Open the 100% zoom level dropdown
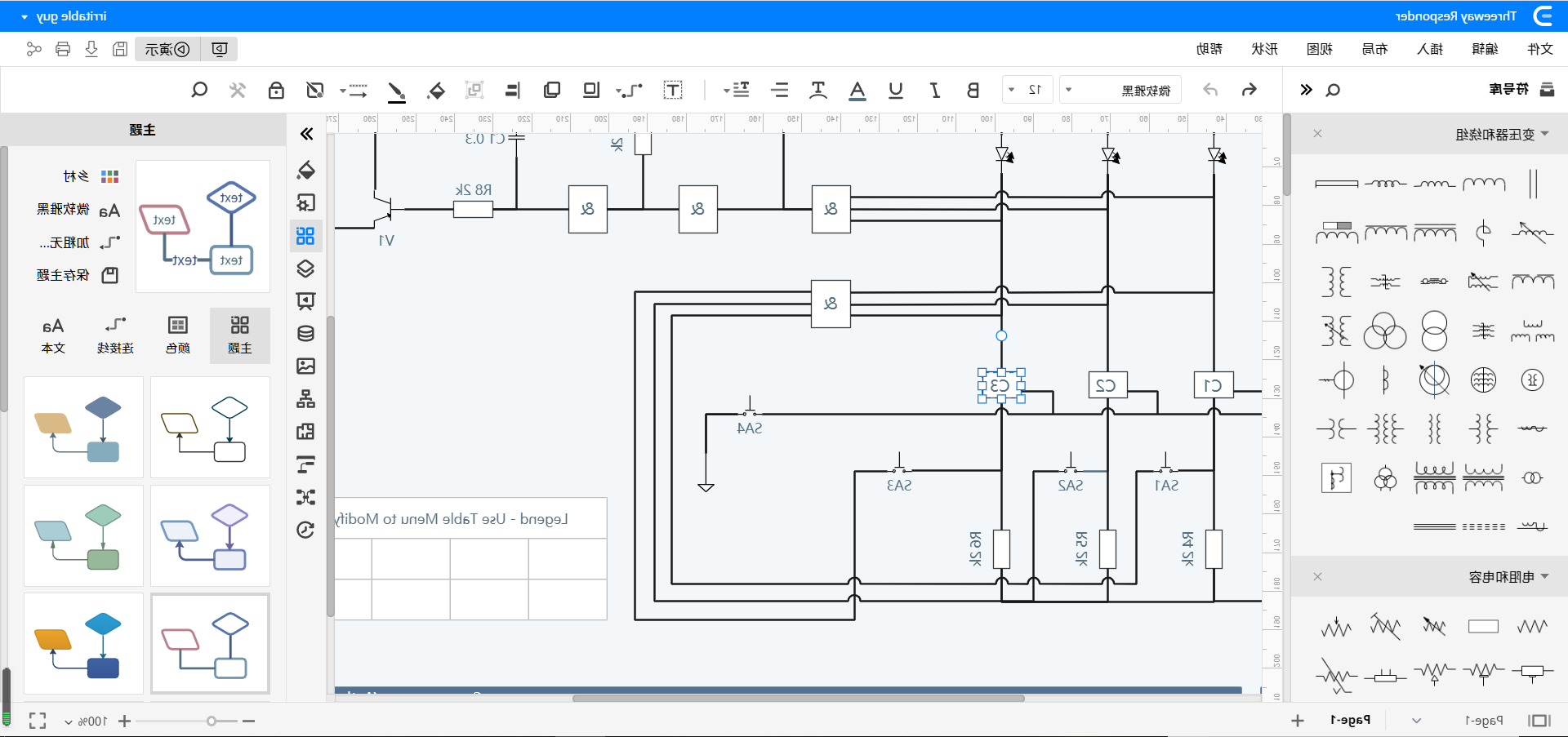 click(85, 721)
